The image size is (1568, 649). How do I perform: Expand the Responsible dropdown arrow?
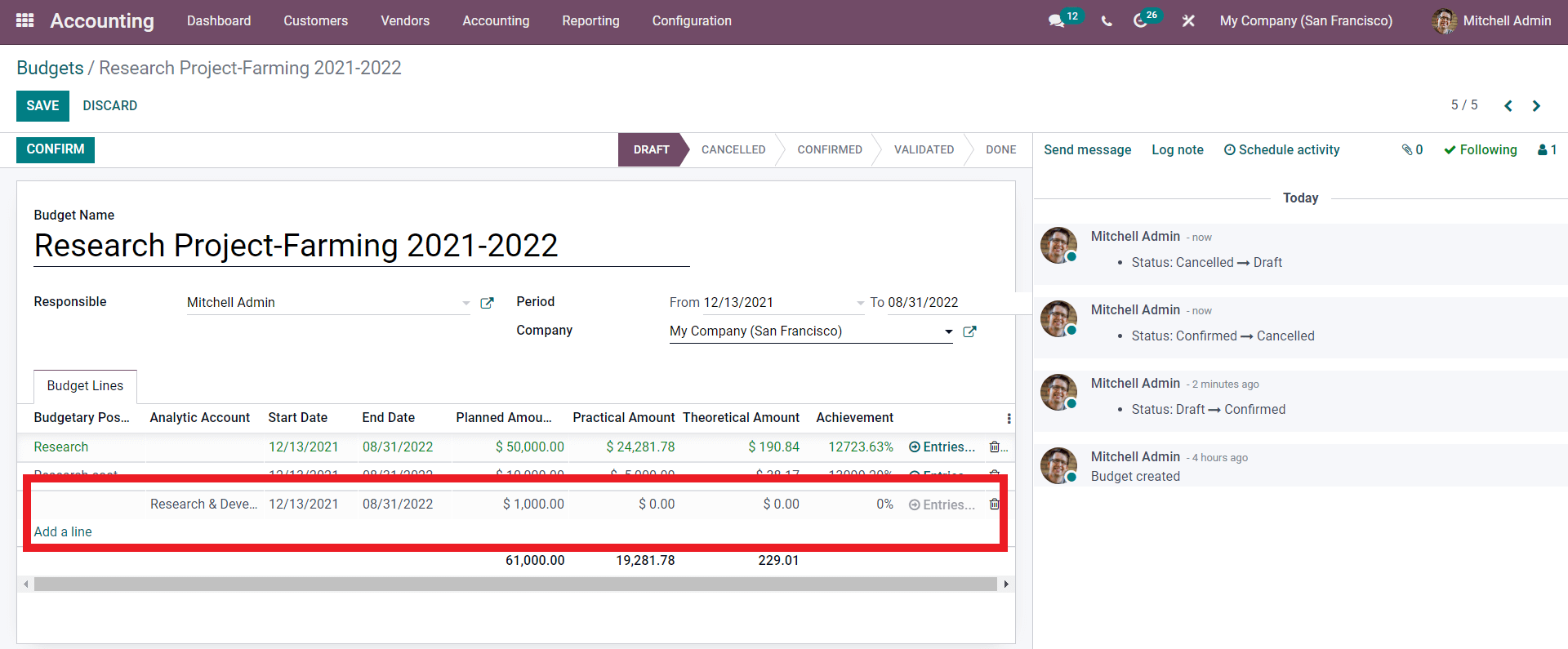pyautogui.click(x=465, y=303)
